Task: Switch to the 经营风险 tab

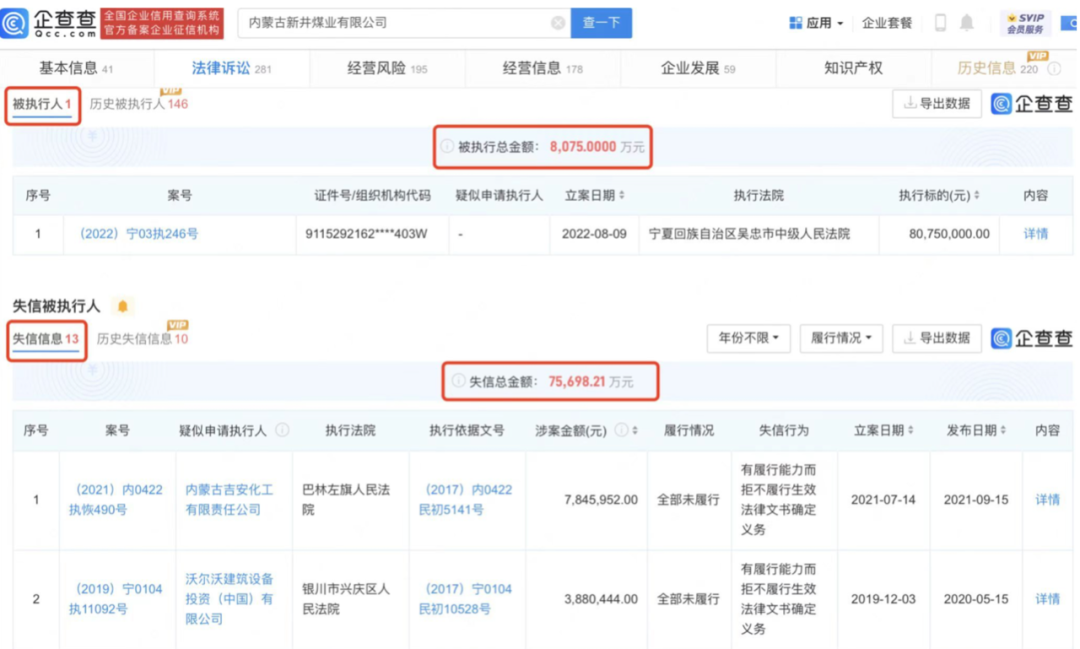Action: [x=387, y=68]
